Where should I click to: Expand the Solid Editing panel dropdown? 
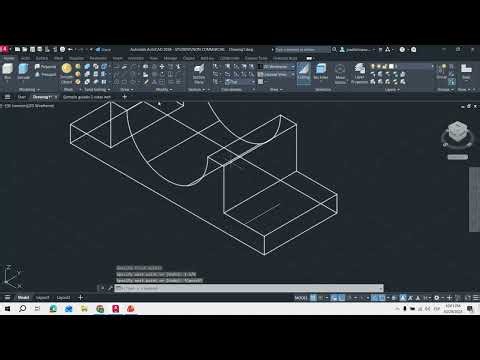click(97, 89)
